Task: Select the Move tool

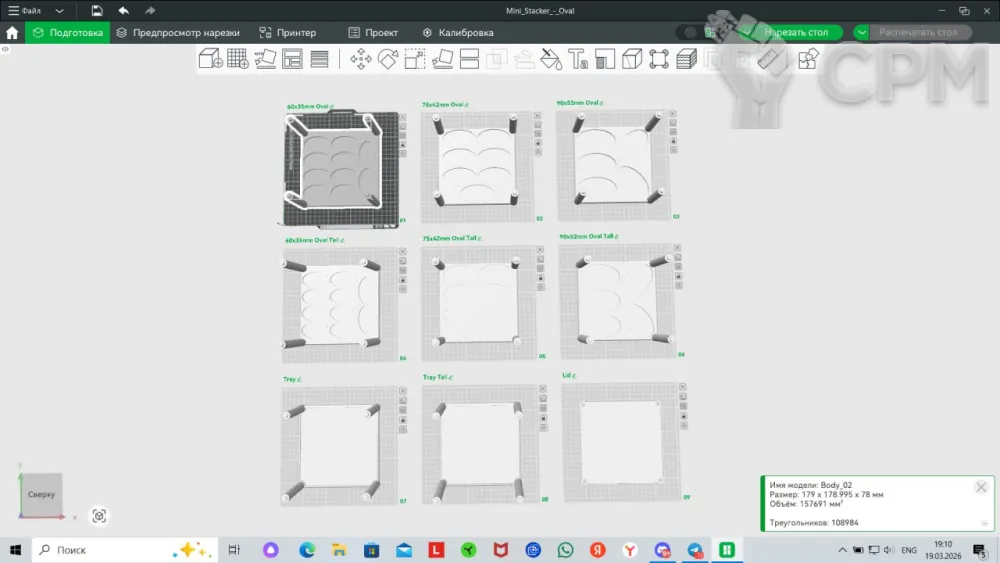Action: pyautogui.click(x=360, y=59)
